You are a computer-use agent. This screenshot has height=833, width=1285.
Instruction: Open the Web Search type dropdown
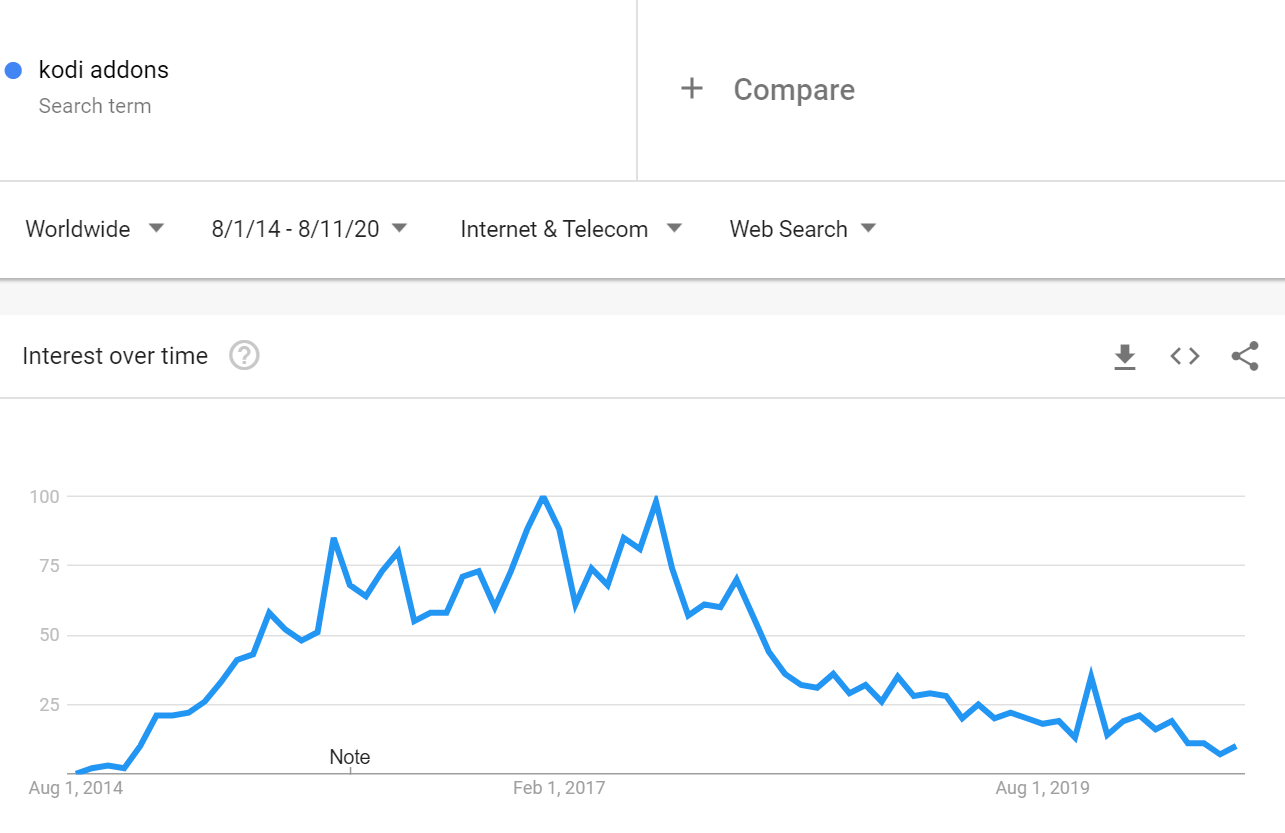tap(803, 229)
